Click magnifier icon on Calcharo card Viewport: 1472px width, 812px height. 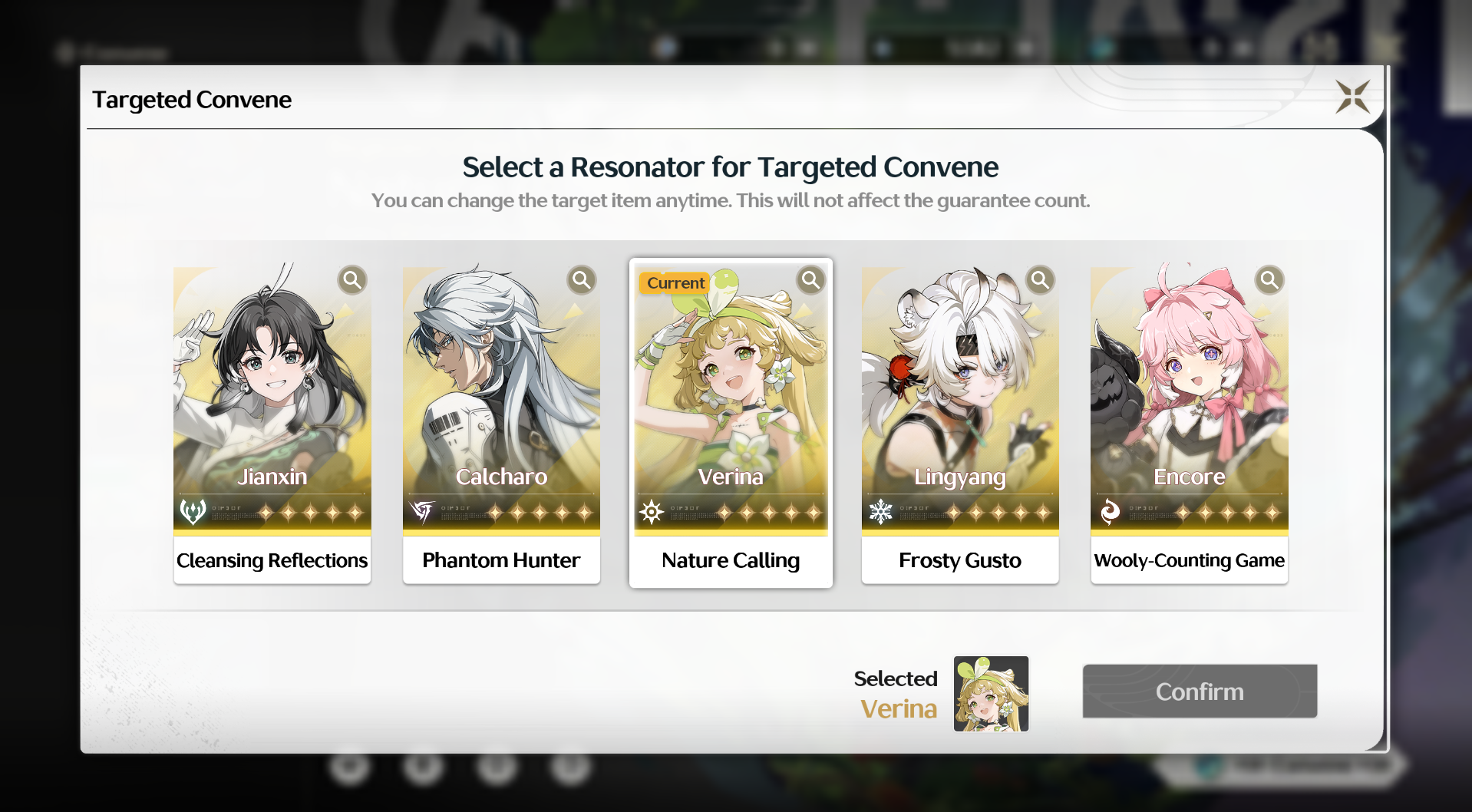[x=582, y=281]
